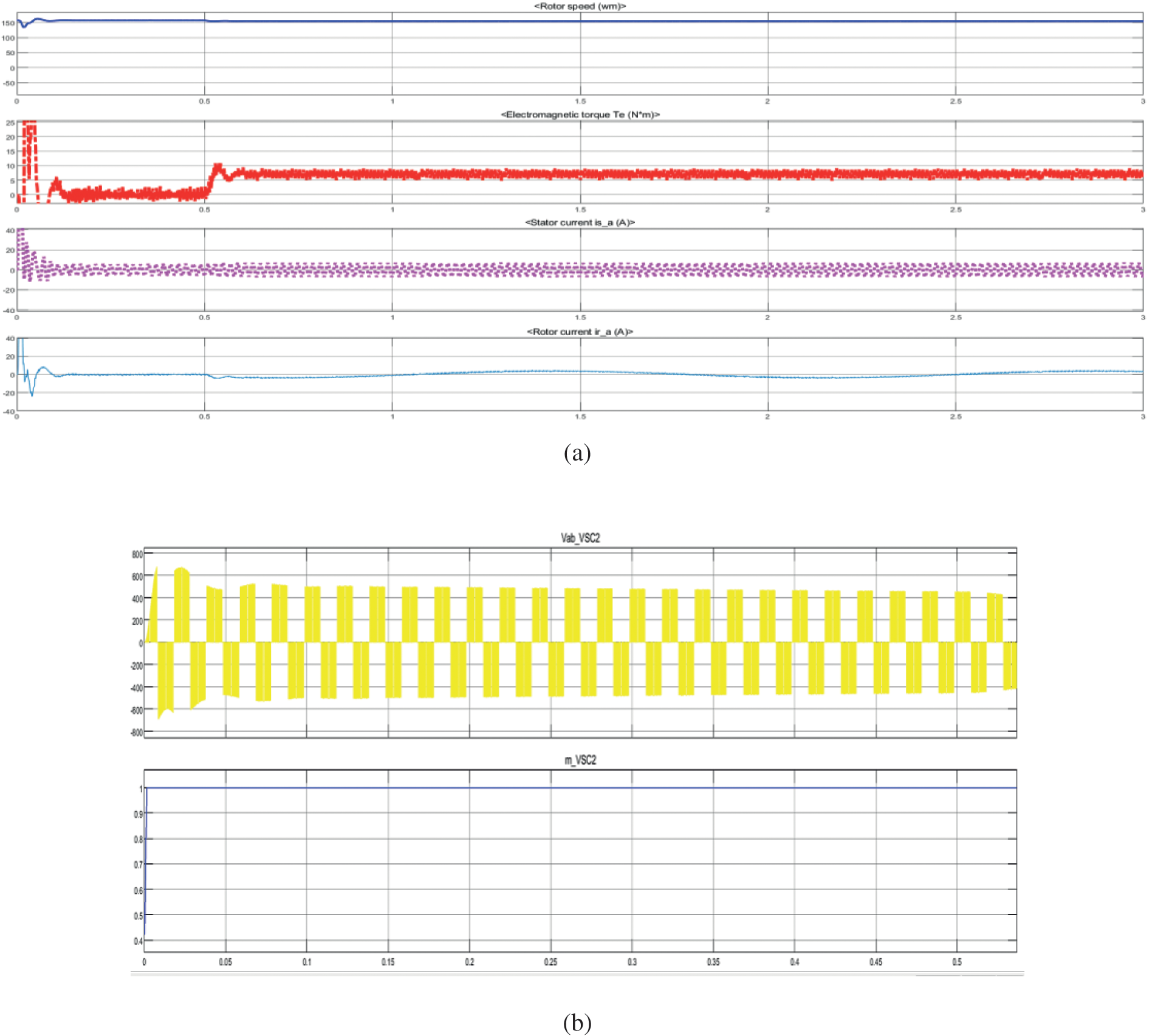Click the rotor current negative startup spike

click(32, 394)
